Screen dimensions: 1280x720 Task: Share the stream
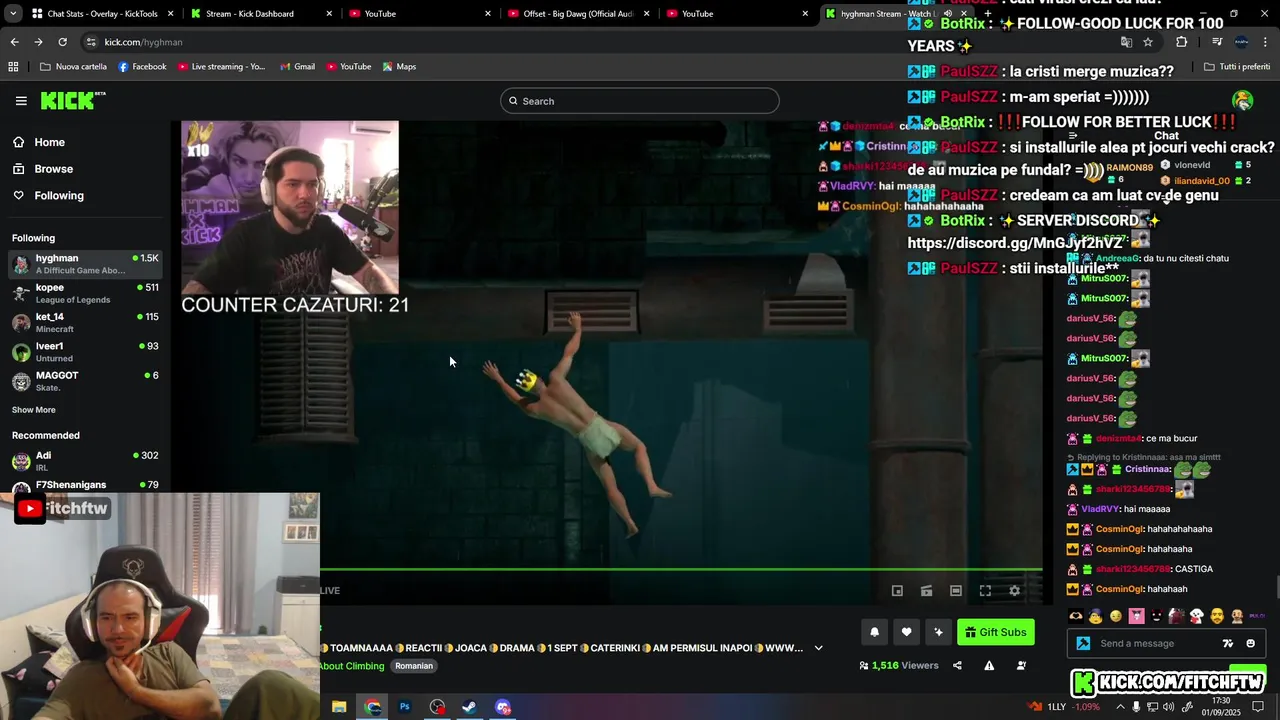pyautogui.click(x=957, y=666)
